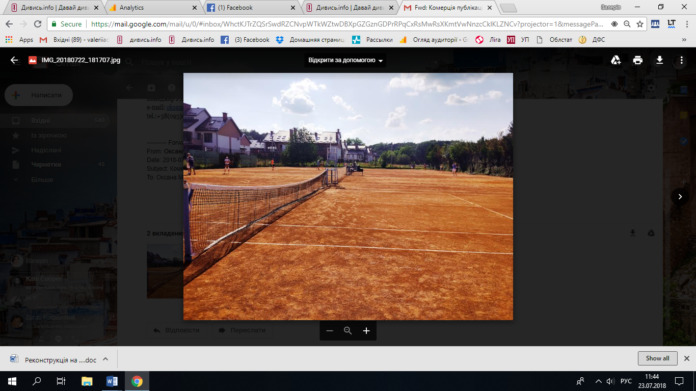Show more bookmarks with the overflow chevron
The image size is (696, 391).
tap(684, 39)
